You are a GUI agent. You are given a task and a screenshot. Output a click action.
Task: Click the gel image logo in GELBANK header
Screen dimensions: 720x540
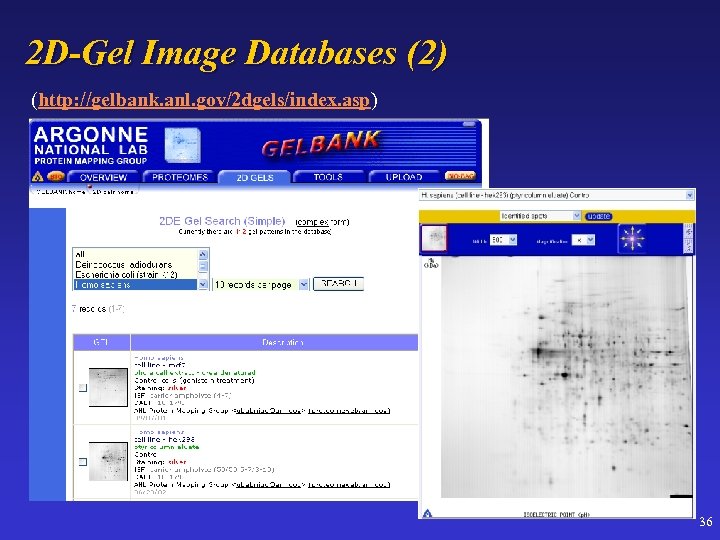(x=182, y=145)
